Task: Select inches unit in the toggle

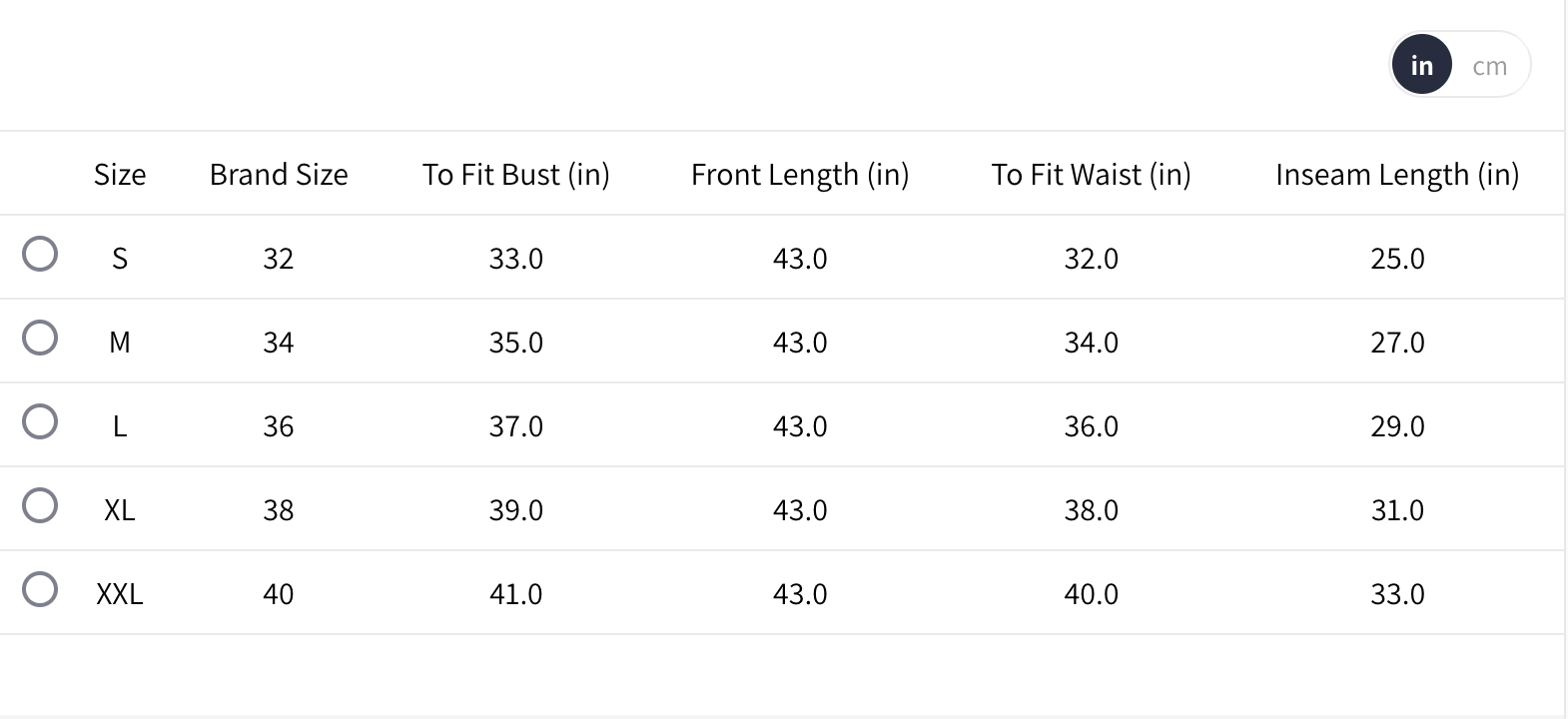Action: coord(1421,66)
